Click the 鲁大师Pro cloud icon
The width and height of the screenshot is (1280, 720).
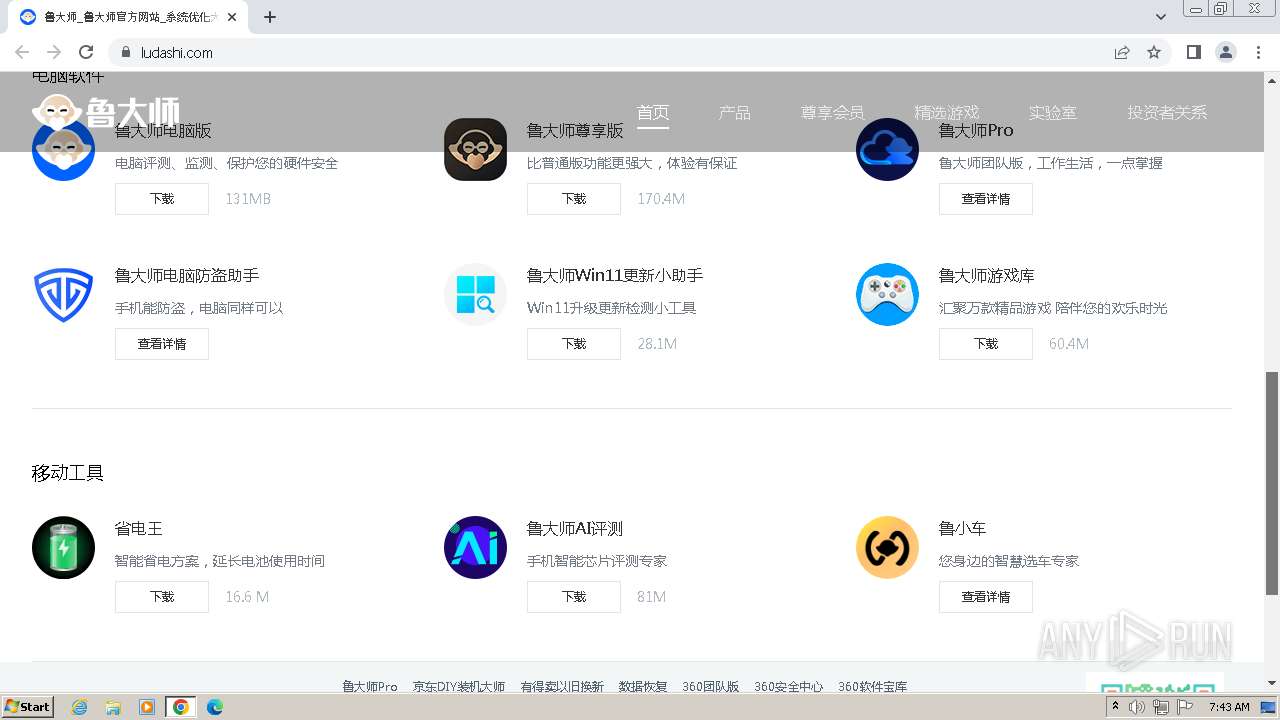887,149
